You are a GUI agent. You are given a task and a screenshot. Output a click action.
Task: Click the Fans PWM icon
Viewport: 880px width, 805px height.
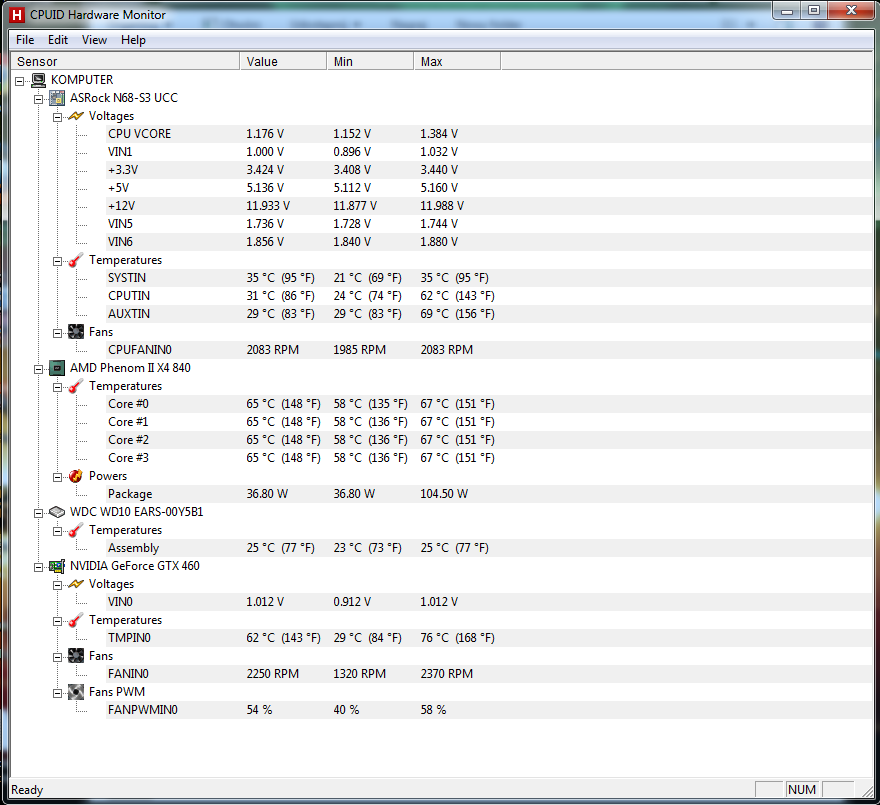pyautogui.click(x=76, y=692)
